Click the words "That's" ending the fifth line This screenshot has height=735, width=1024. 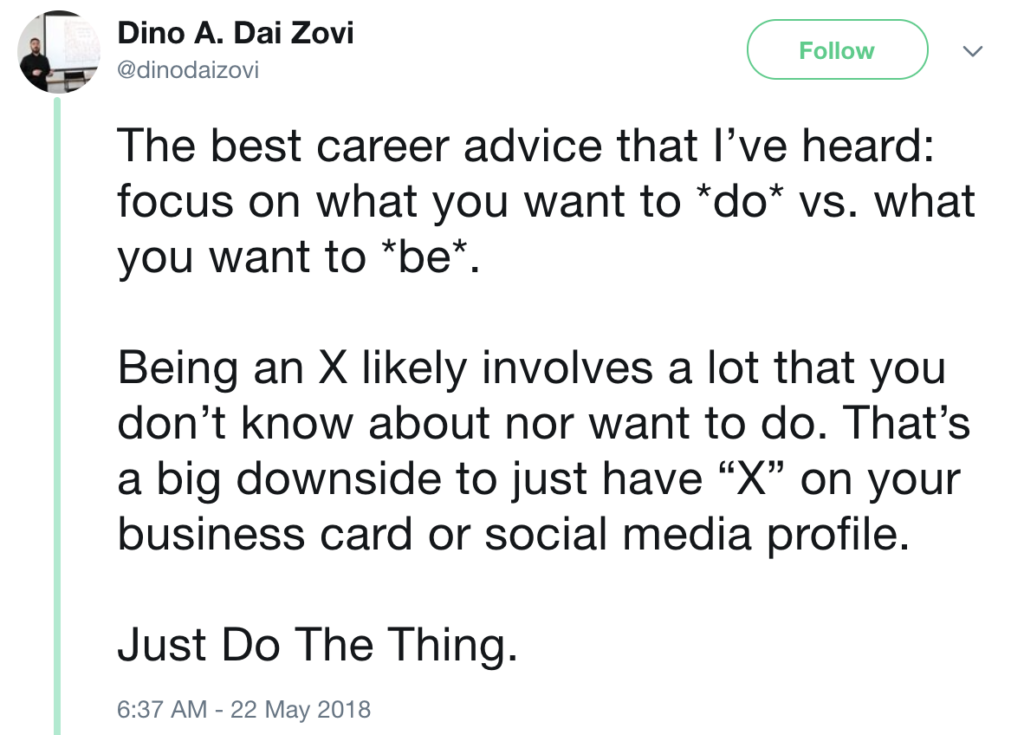click(906, 423)
